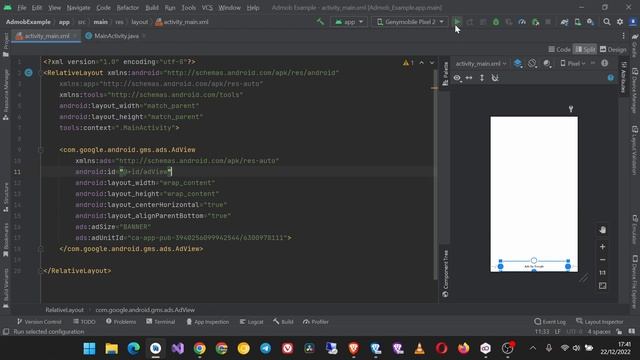Image resolution: width=640 pixels, height=360 pixels.
Task: Click Apply Changes and Restart Activity icon
Action: pos(470,22)
